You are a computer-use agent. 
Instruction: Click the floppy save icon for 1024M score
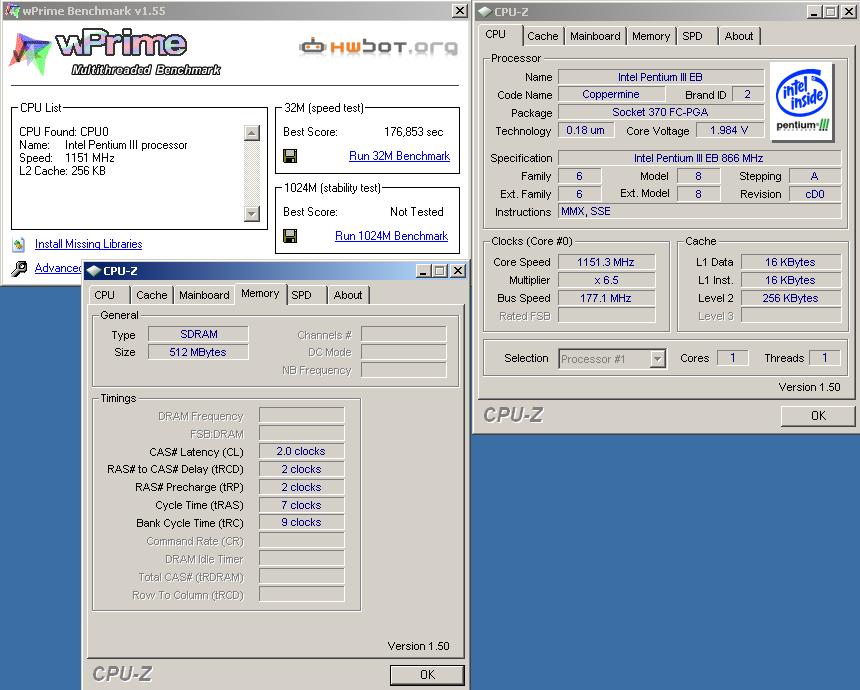pyautogui.click(x=290, y=236)
